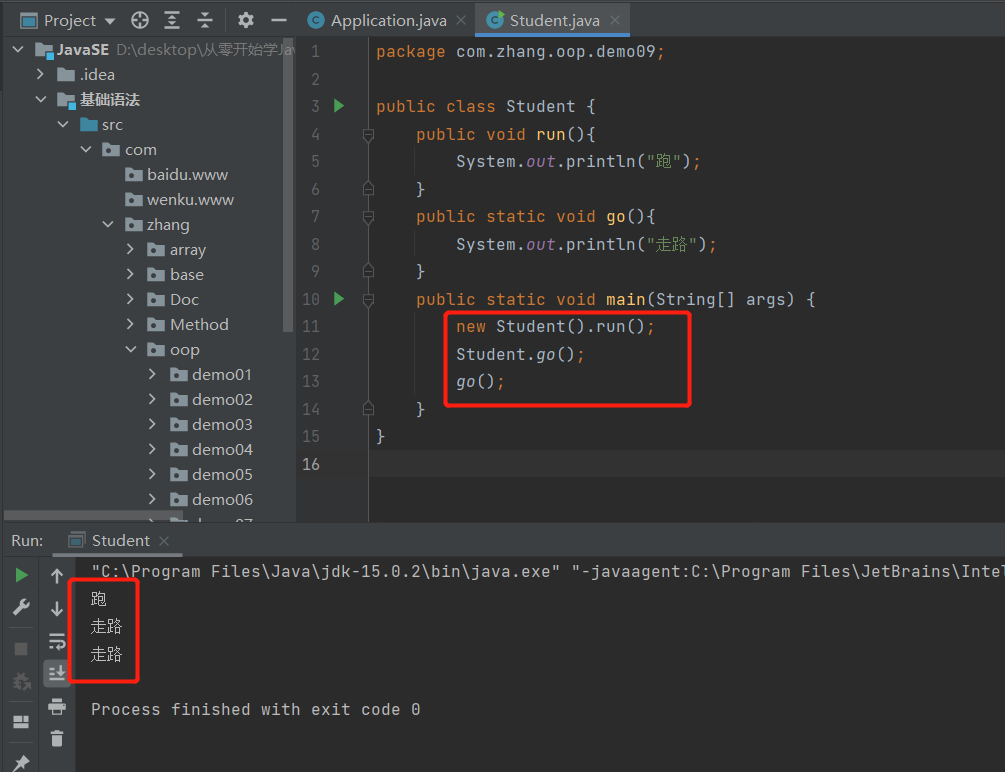The width and height of the screenshot is (1005, 772).
Task: Collapse the oop package
Action: 131,349
